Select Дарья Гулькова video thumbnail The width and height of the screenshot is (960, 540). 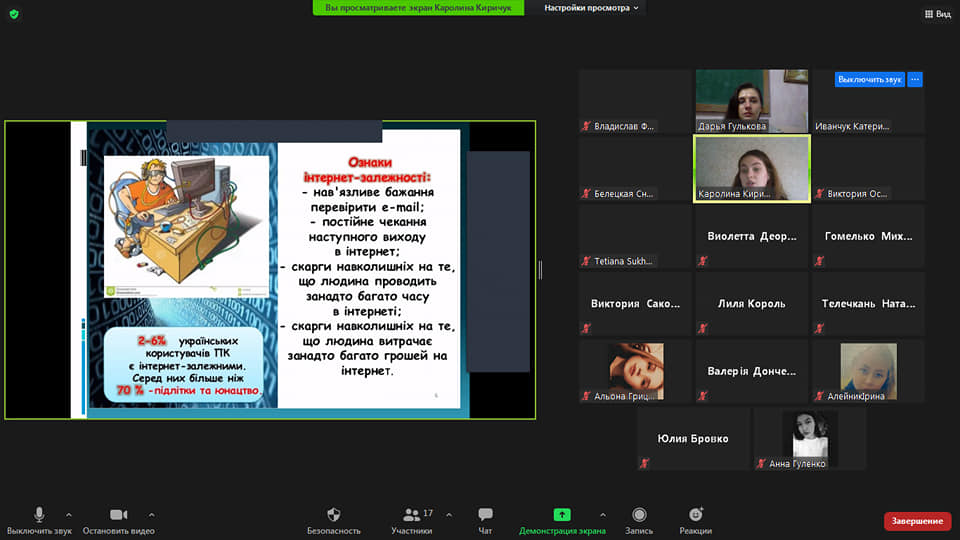coord(752,100)
